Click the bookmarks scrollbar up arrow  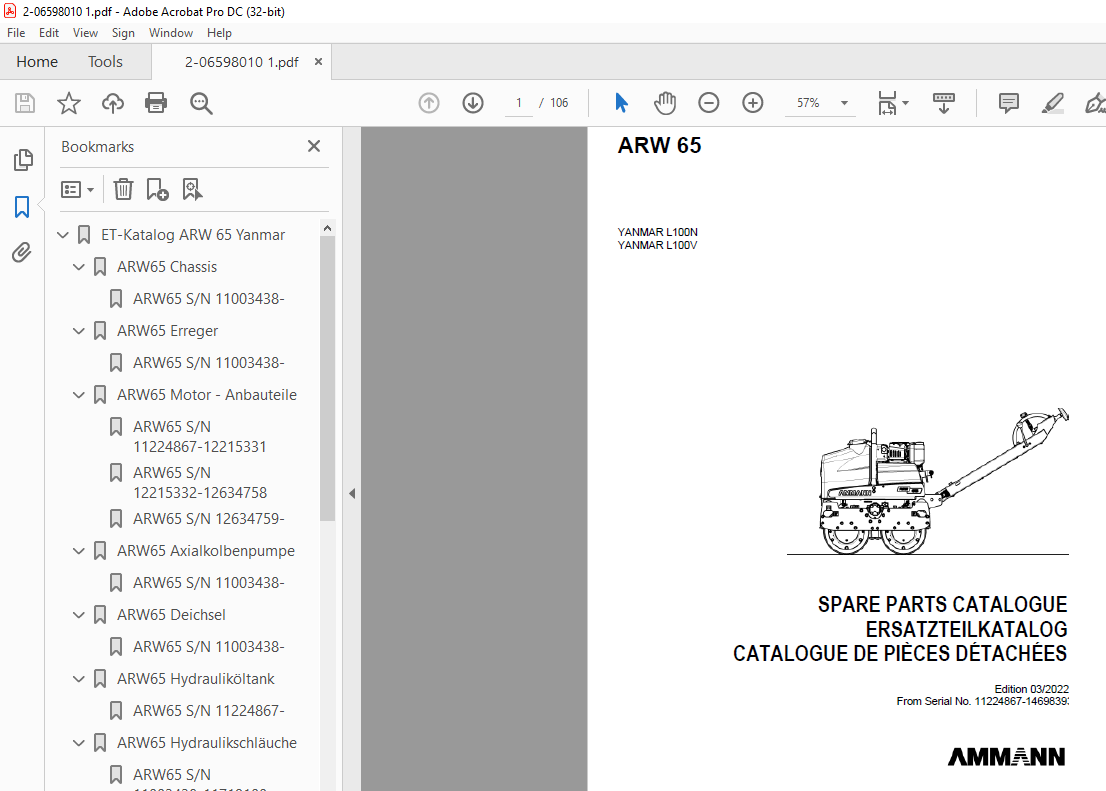pyautogui.click(x=327, y=229)
